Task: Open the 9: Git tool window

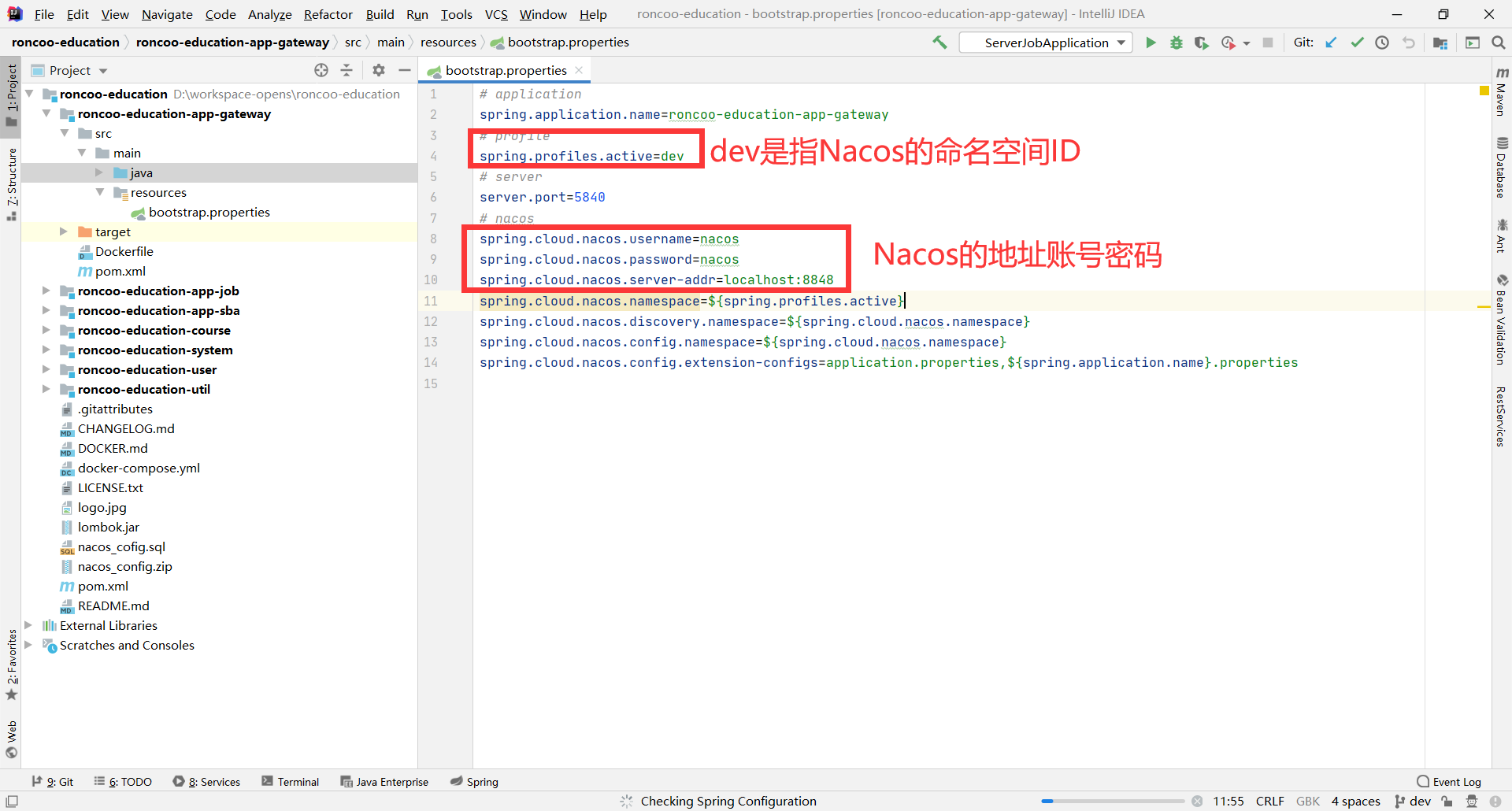Action: tap(52, 782)
